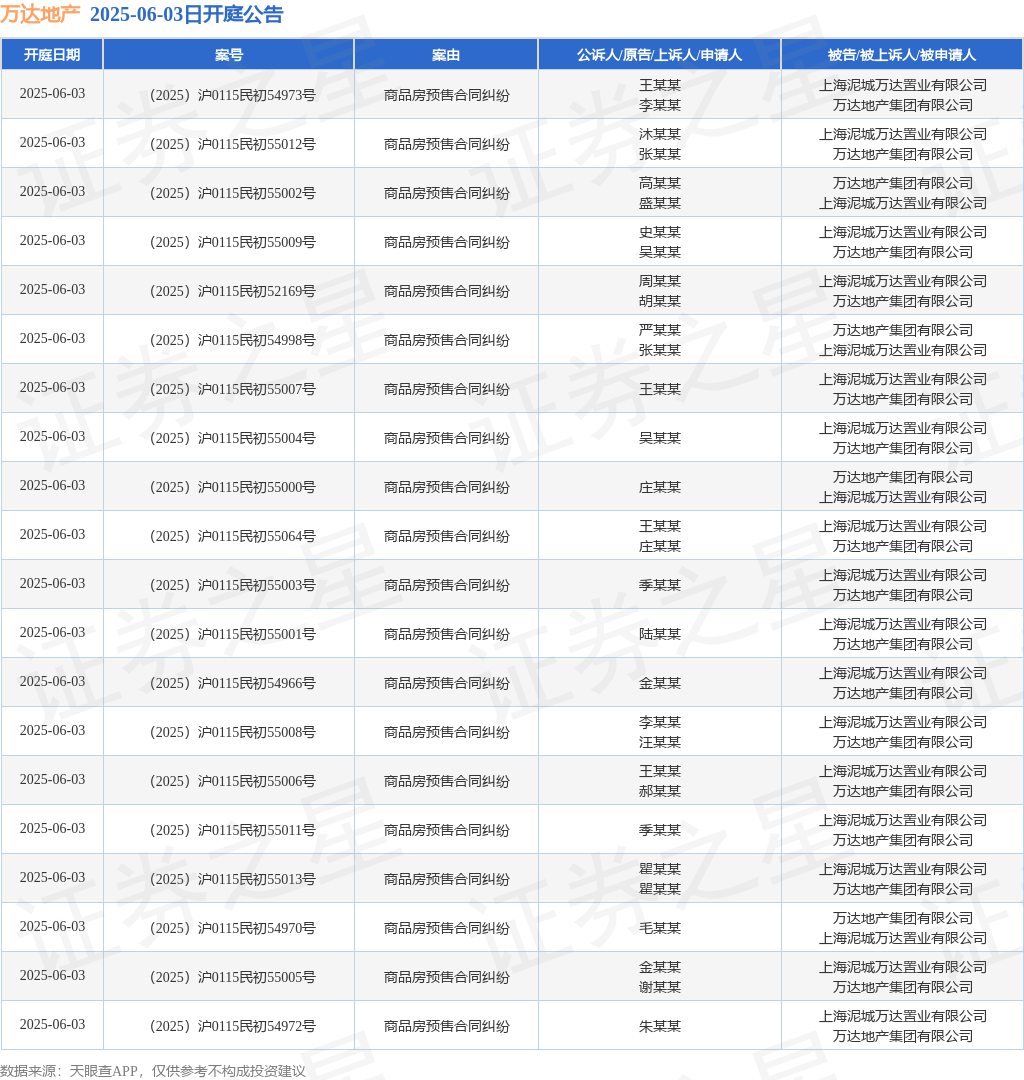This screenshot has height=1080, width=1024.
Task: Click the date cell for case 54973号
Action: tap(52, 94)
